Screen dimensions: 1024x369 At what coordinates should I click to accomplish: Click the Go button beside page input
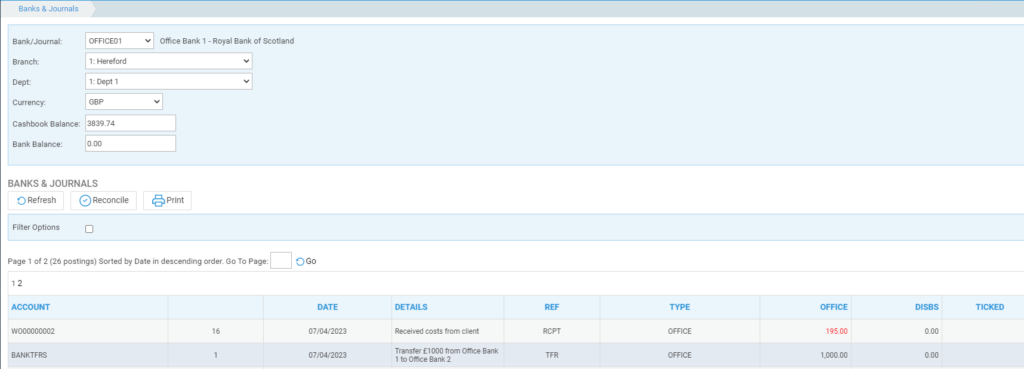[306, 261]
